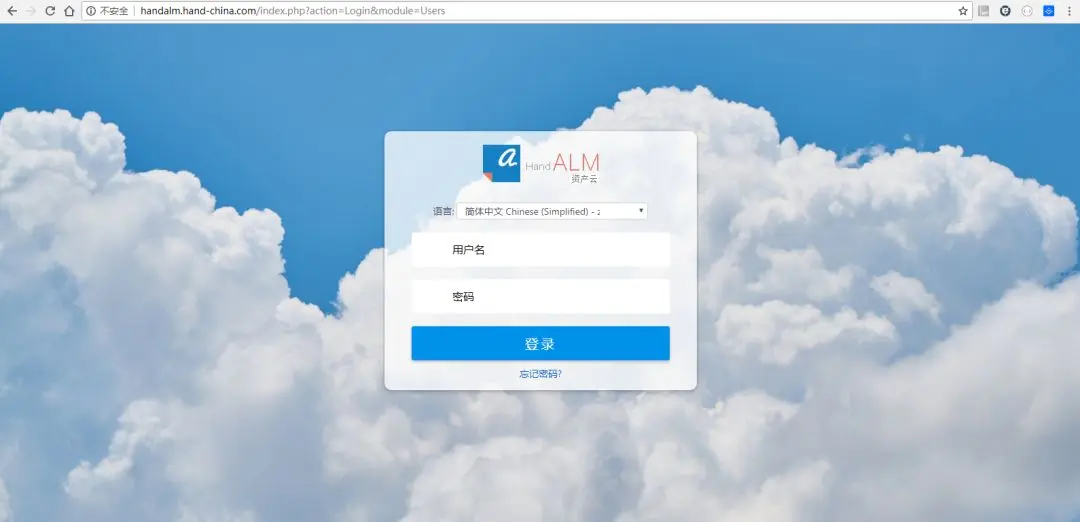Open the dark circular extension icon

[x=1005, y=11]
